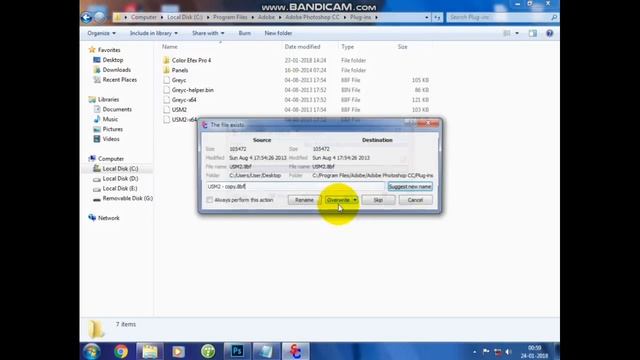
Task: Click Suggest new name button
Action: tap(410, 187)
